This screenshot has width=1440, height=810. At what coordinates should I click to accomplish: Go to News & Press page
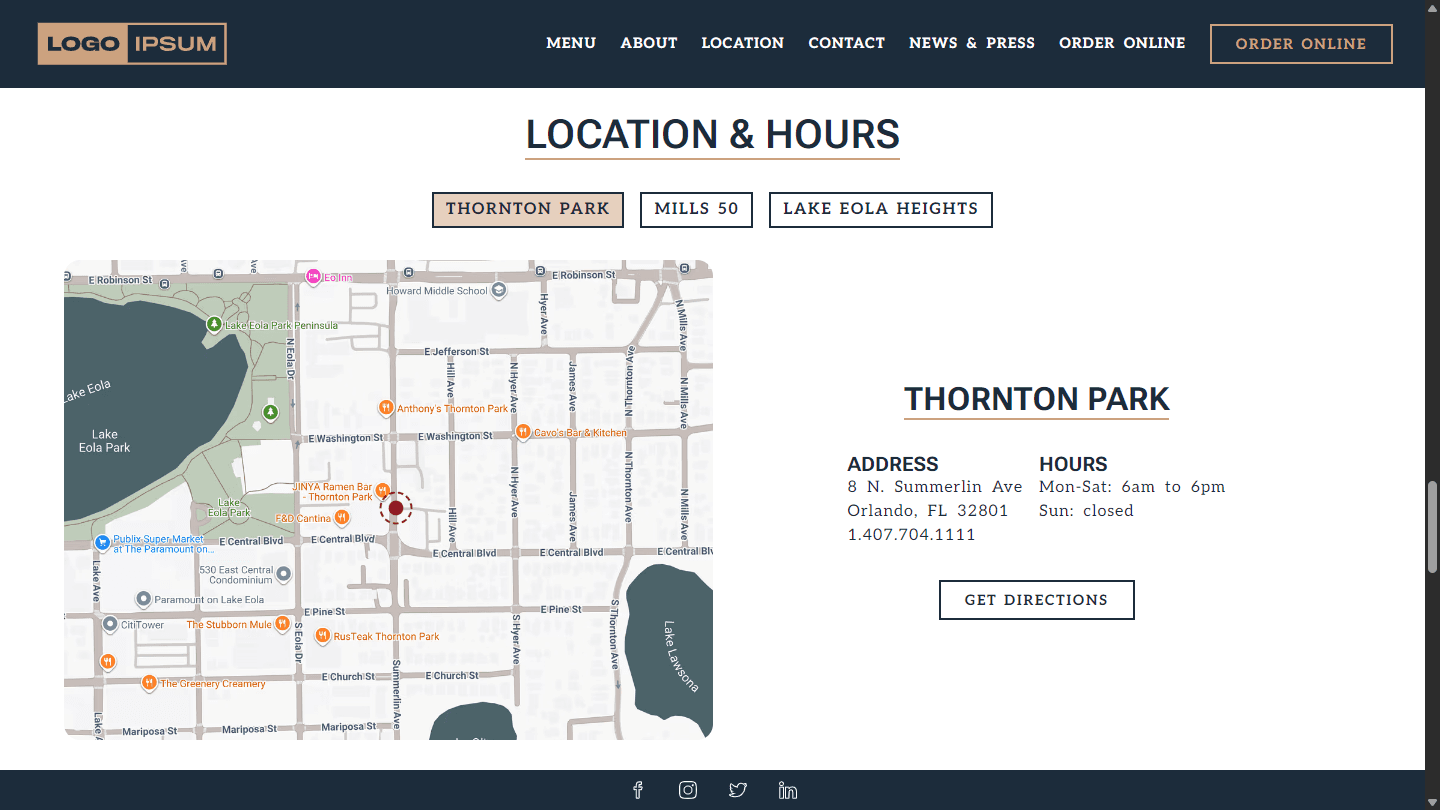point(971,43)
